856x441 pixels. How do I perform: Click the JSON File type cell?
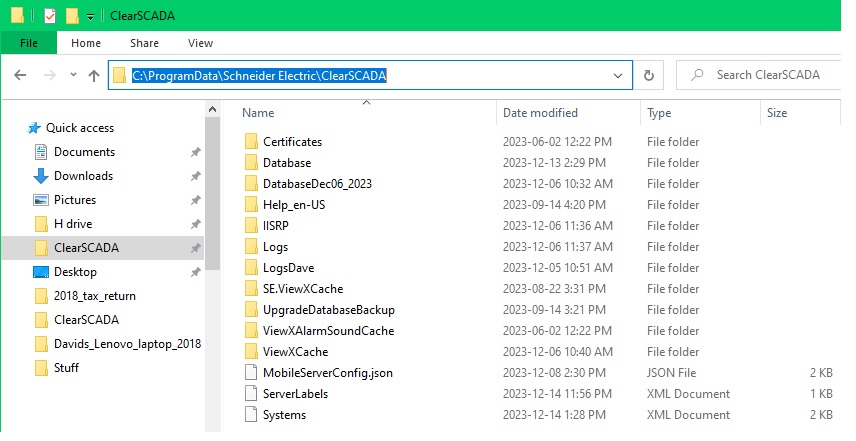[x=671, y=373]
